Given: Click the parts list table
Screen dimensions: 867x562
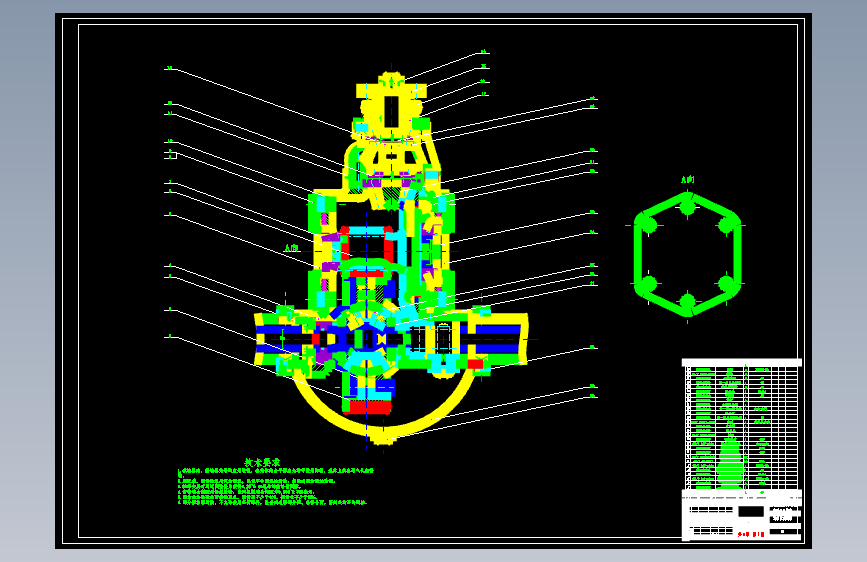Looking at the screenshot, I should click(x=742, y=424).
